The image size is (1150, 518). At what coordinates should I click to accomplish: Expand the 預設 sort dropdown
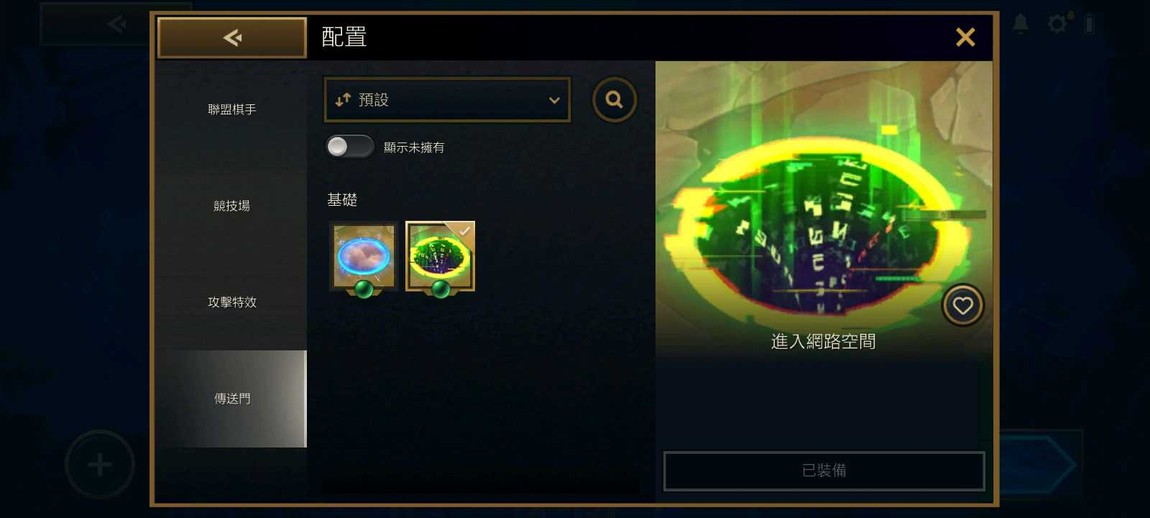click(447, 100)
